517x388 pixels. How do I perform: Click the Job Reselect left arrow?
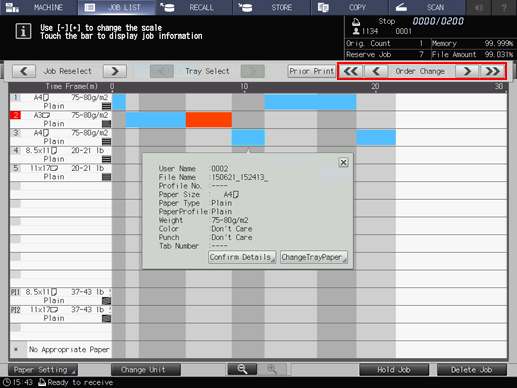(x=24, y=71)
